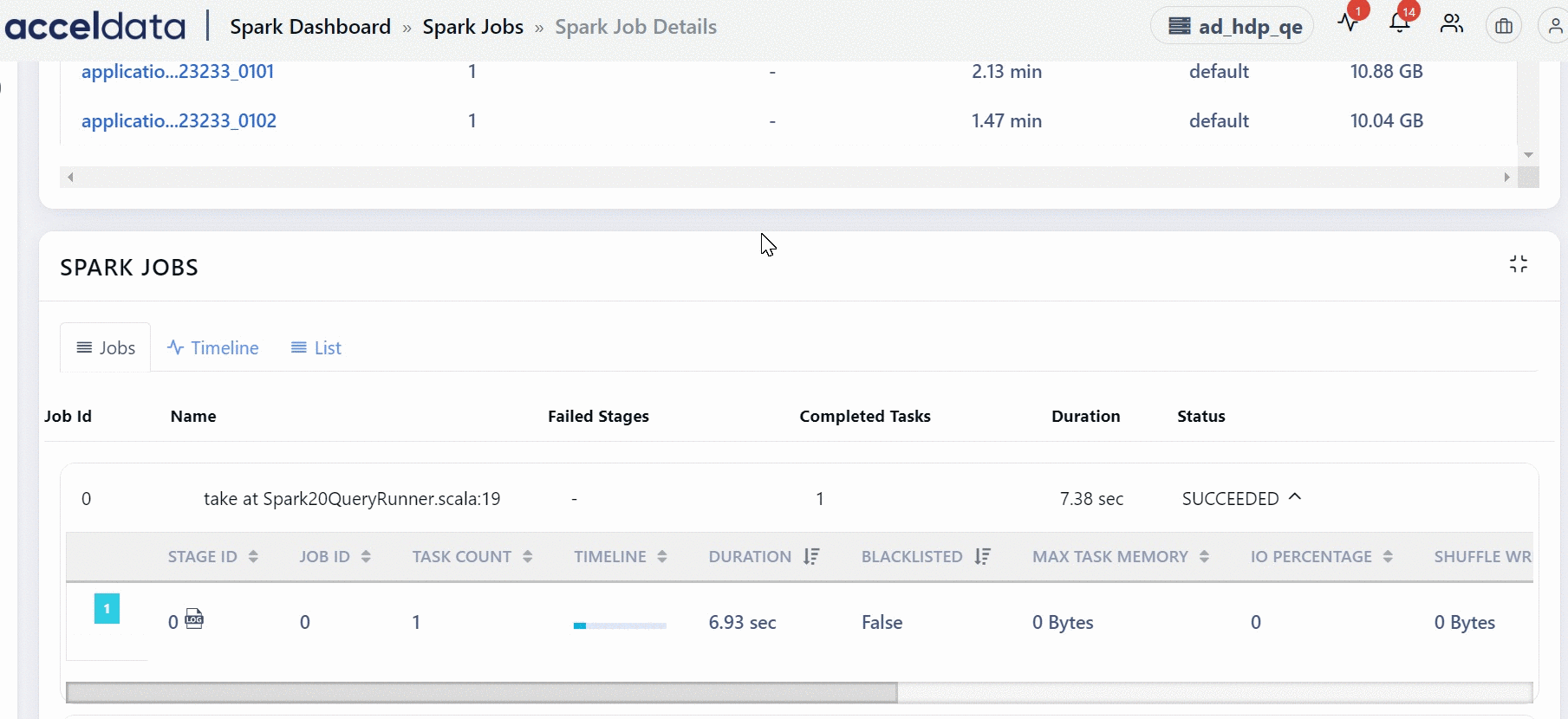The width and height of the screenshot is (1568, 719).
Task: Click the stage timeline progress bar
Action: [620, 625]
